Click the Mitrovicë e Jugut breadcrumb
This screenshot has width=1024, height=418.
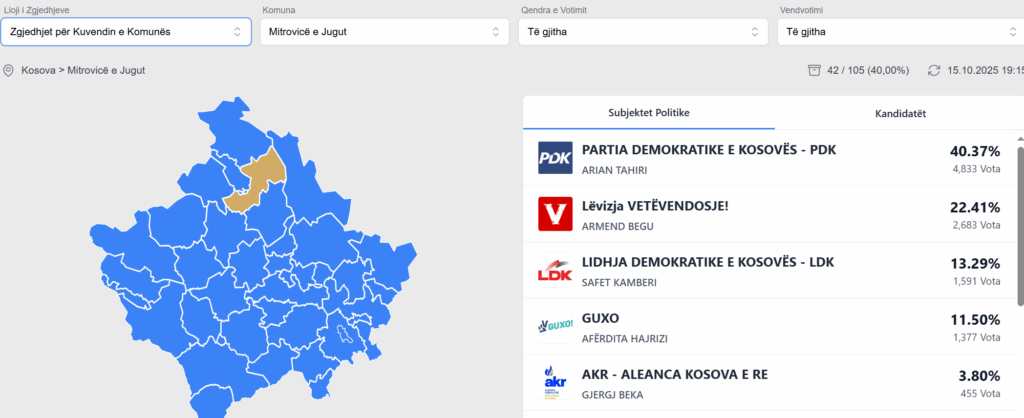point(106,71)
